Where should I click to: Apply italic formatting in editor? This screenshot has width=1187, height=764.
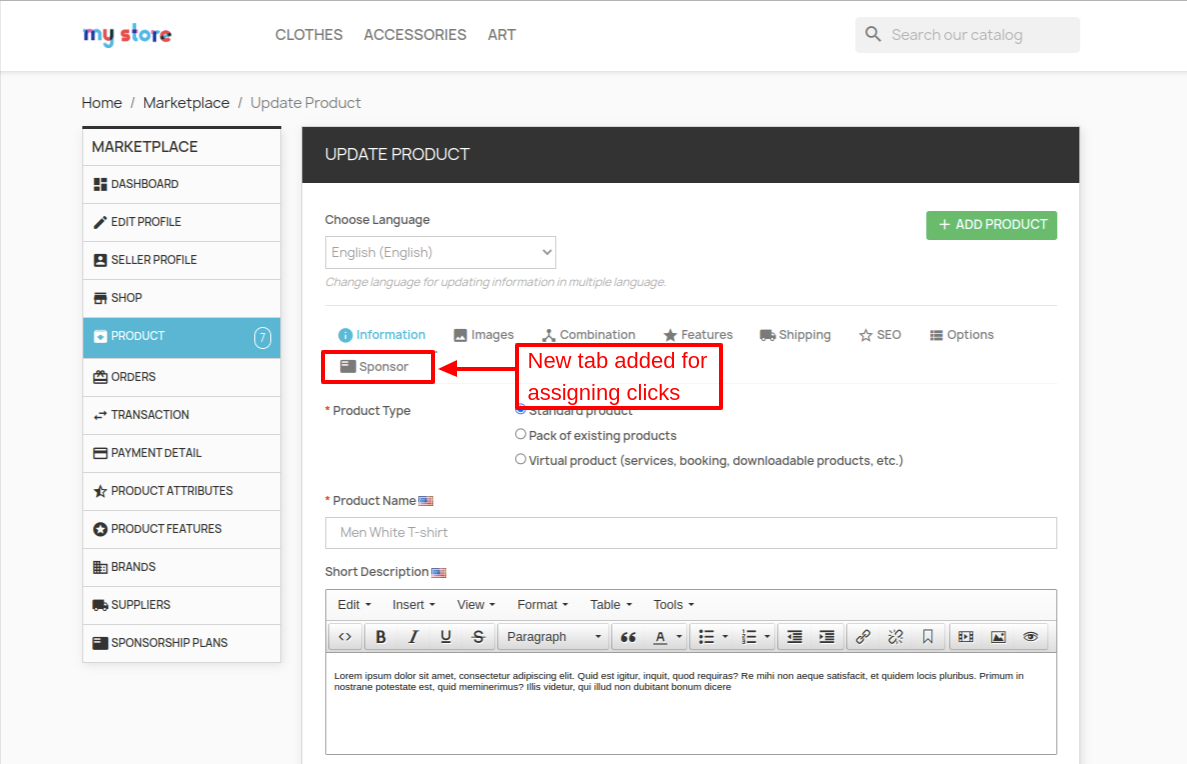pos(413,637)
